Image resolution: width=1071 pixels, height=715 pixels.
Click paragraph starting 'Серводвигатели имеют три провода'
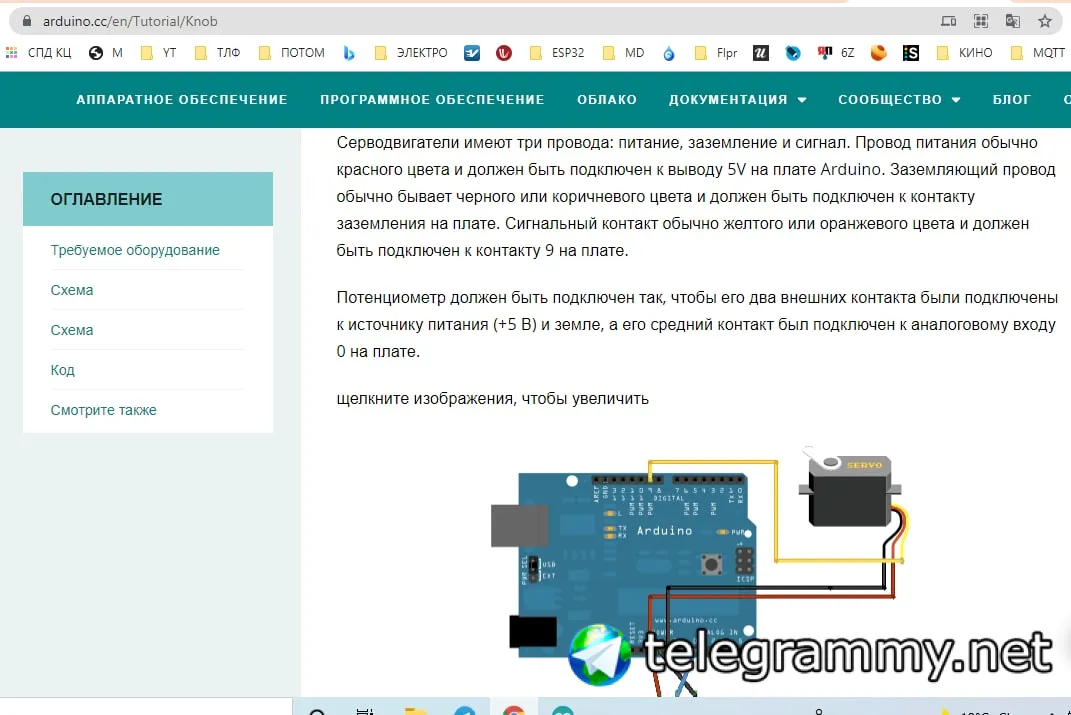(x=697, y=197)
